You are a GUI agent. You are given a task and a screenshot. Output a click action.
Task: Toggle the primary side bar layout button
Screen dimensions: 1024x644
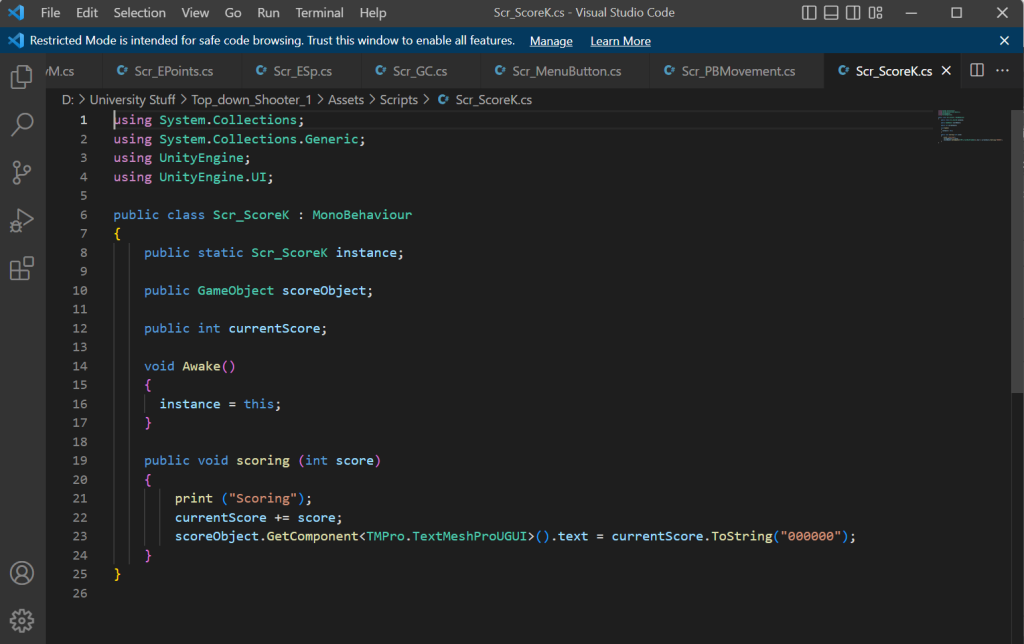coord(810,13)
